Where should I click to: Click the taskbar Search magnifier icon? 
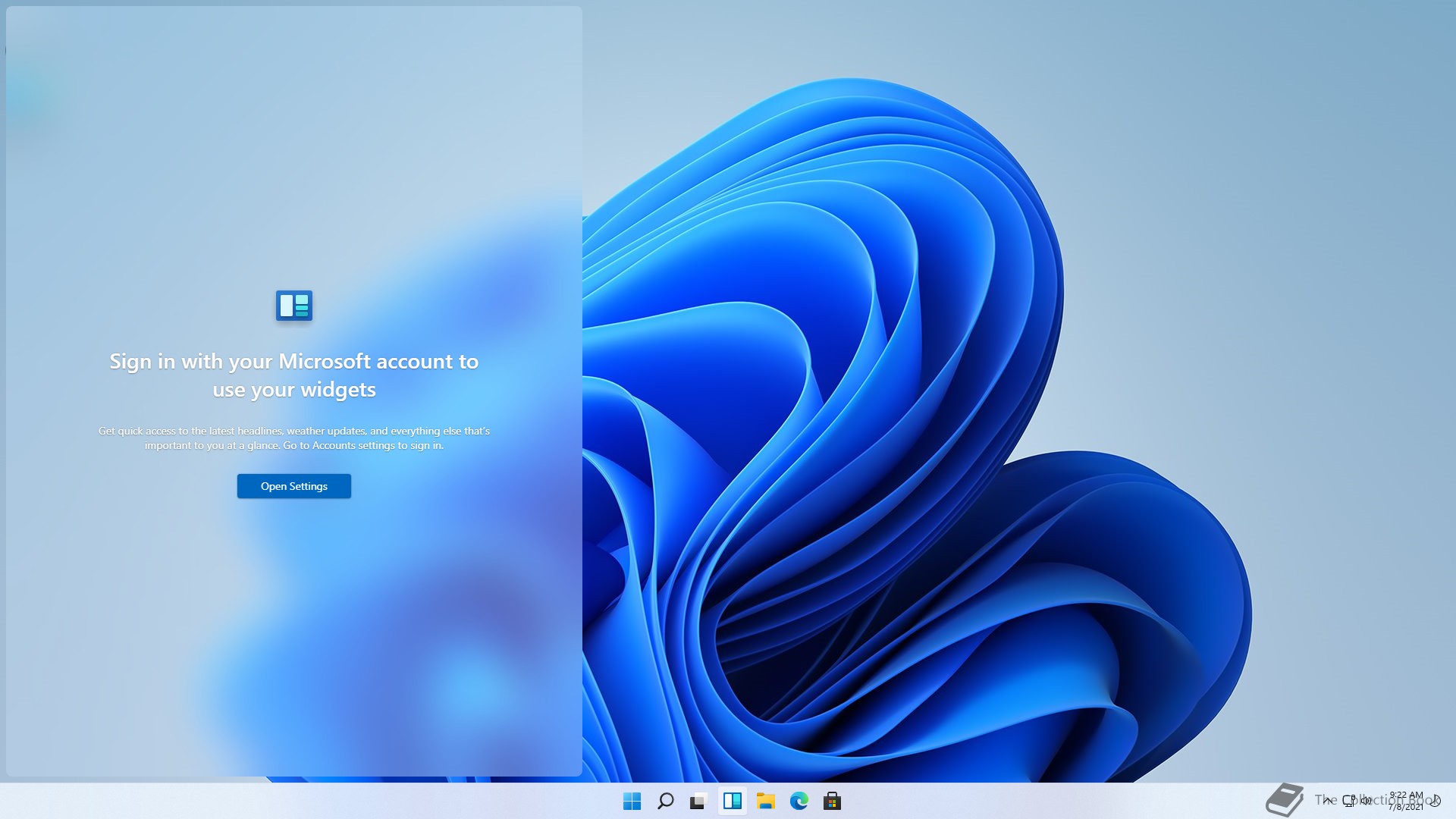(x=665, y=801)
